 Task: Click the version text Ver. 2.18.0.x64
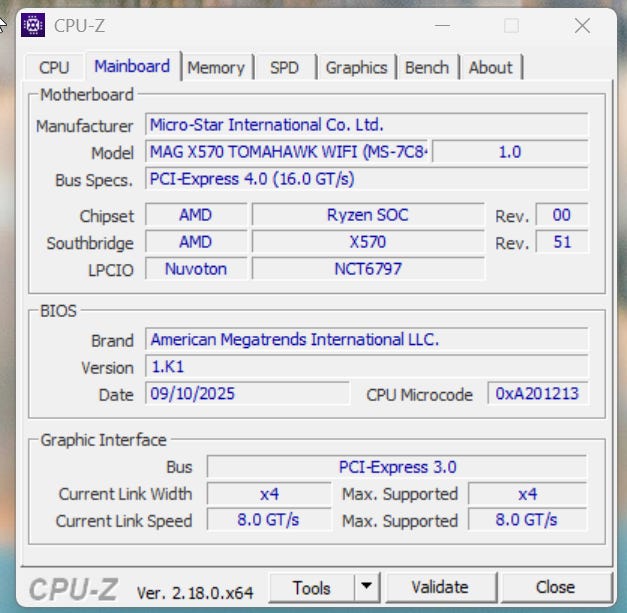coord(195,593)
